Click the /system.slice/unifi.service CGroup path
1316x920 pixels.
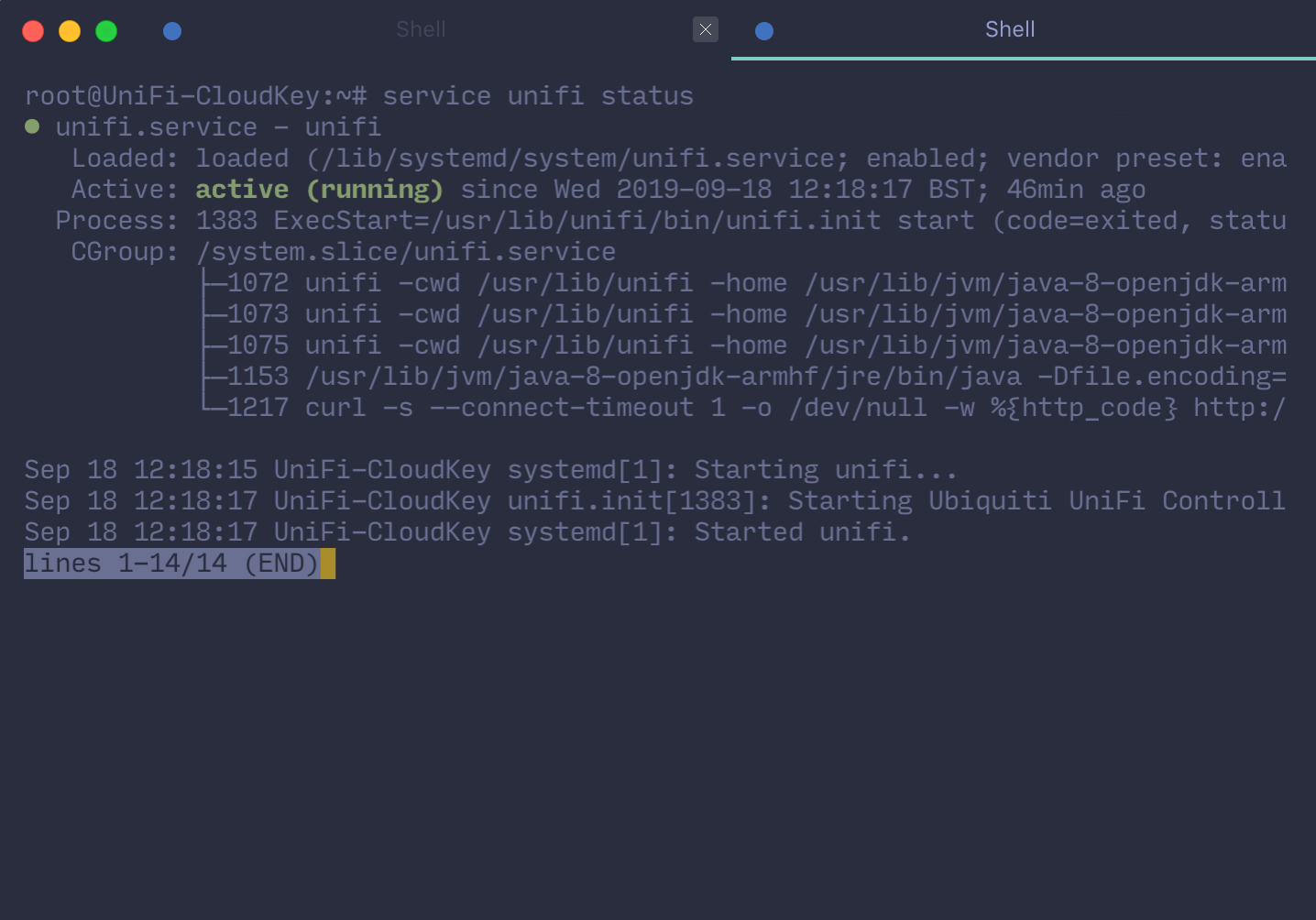(x=406, y=252)
